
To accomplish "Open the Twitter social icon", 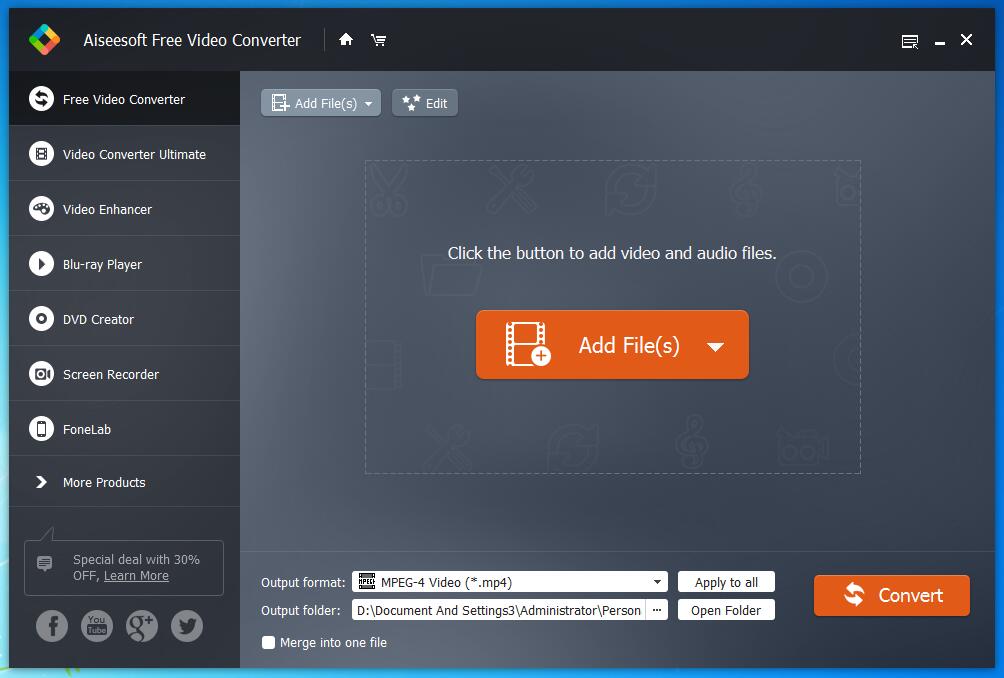I will tap(187, 626).
